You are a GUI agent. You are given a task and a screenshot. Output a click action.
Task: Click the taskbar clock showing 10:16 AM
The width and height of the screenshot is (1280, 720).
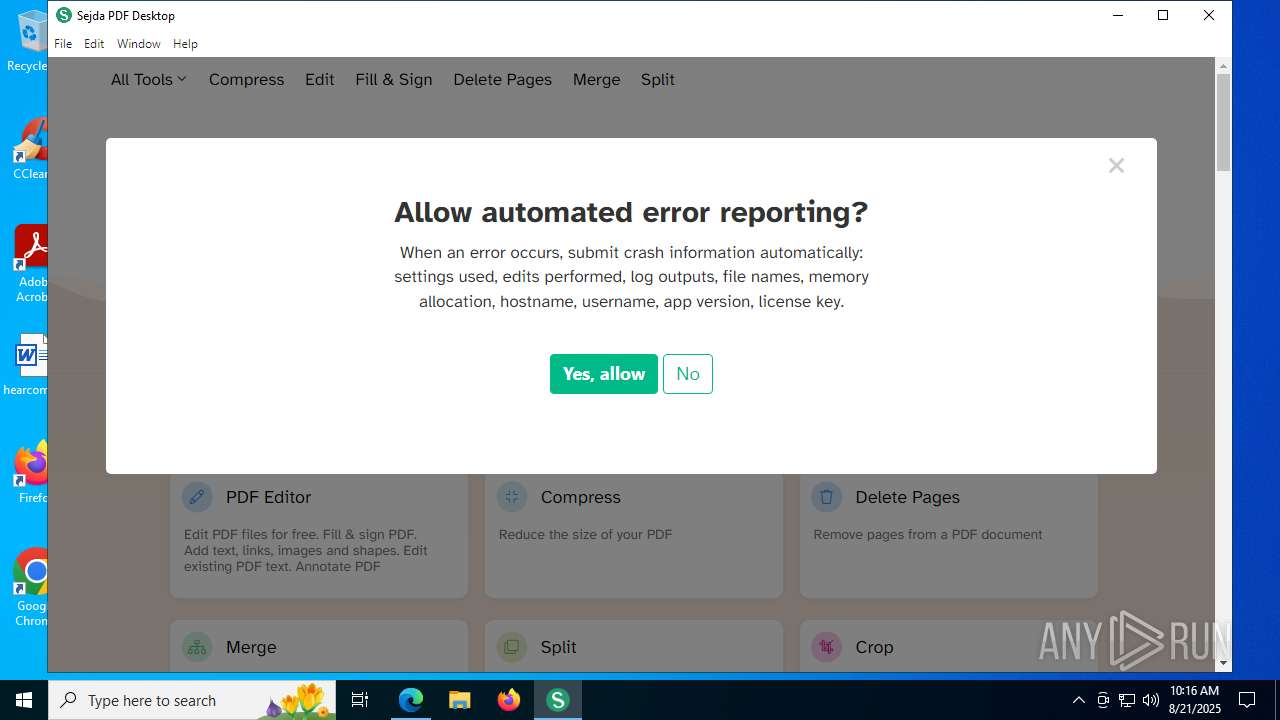point(1194,700)
